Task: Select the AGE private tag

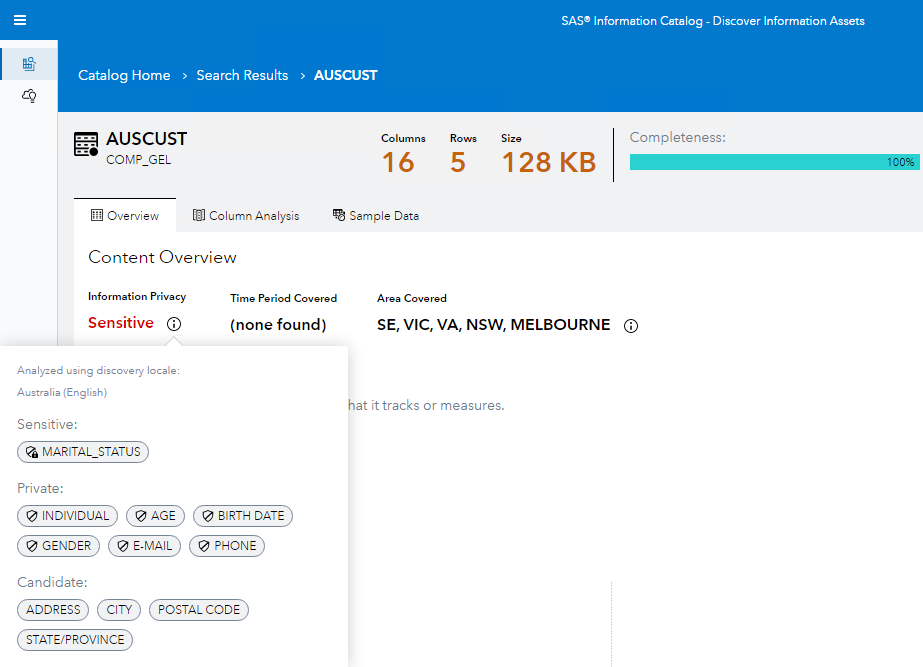Action: click(155, 516)
